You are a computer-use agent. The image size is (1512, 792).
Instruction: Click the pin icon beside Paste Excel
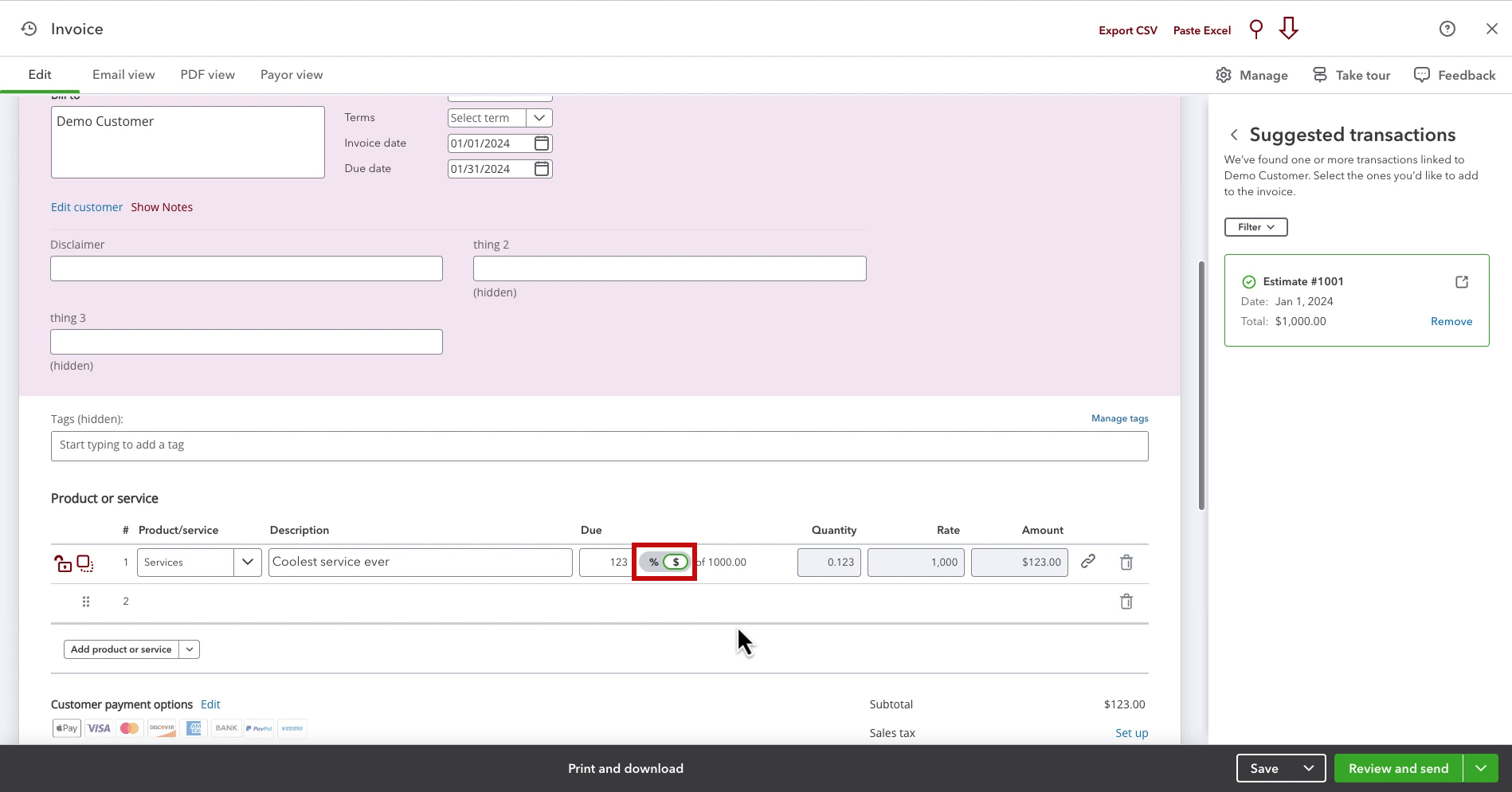(x=1256, y=29)
